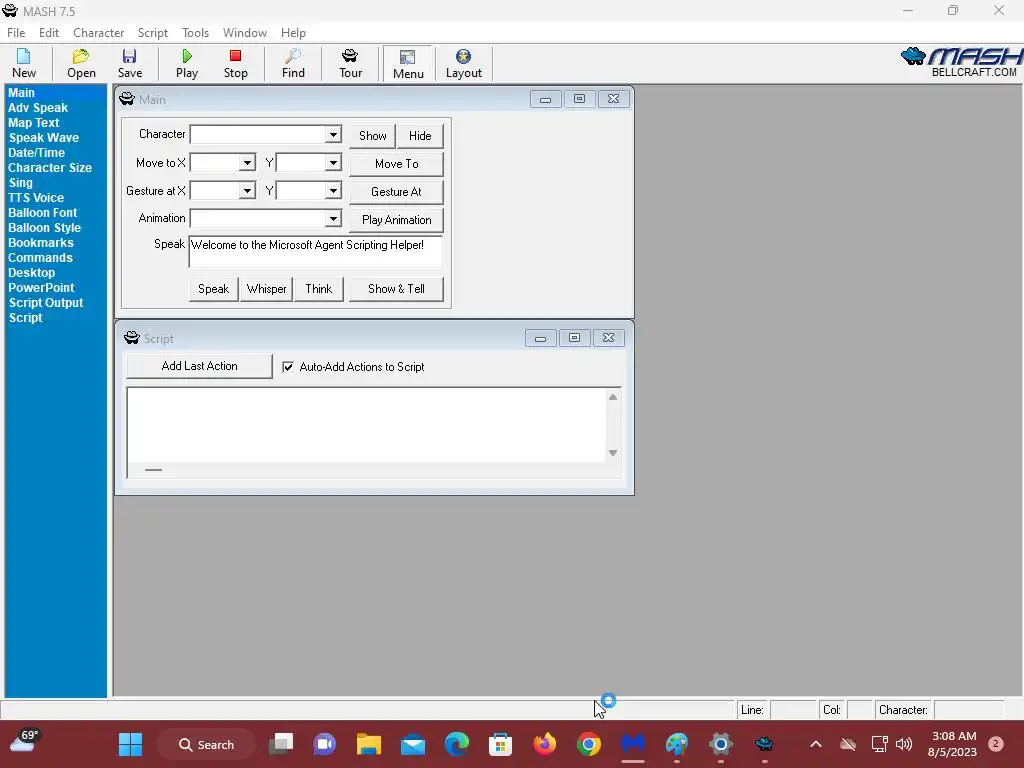This screenshot has width=1024, height=768.
Task: Click the MASH Bellcraft.com logo
Action: pyautogui.click(x=961, y=62)
